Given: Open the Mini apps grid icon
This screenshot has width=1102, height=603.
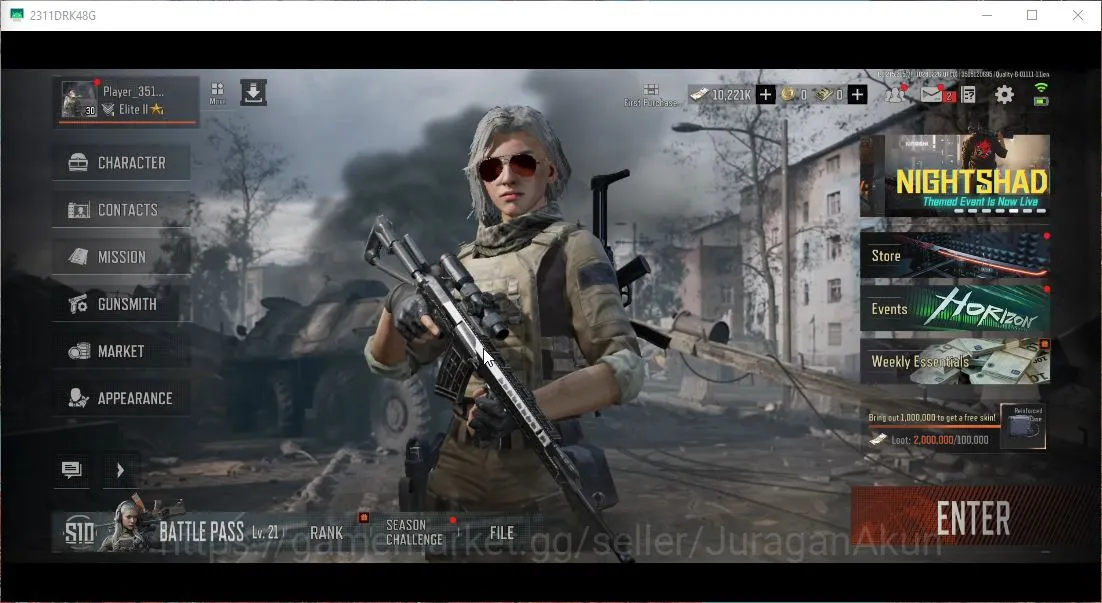Looking at the screenshot, I should (217, 93).
